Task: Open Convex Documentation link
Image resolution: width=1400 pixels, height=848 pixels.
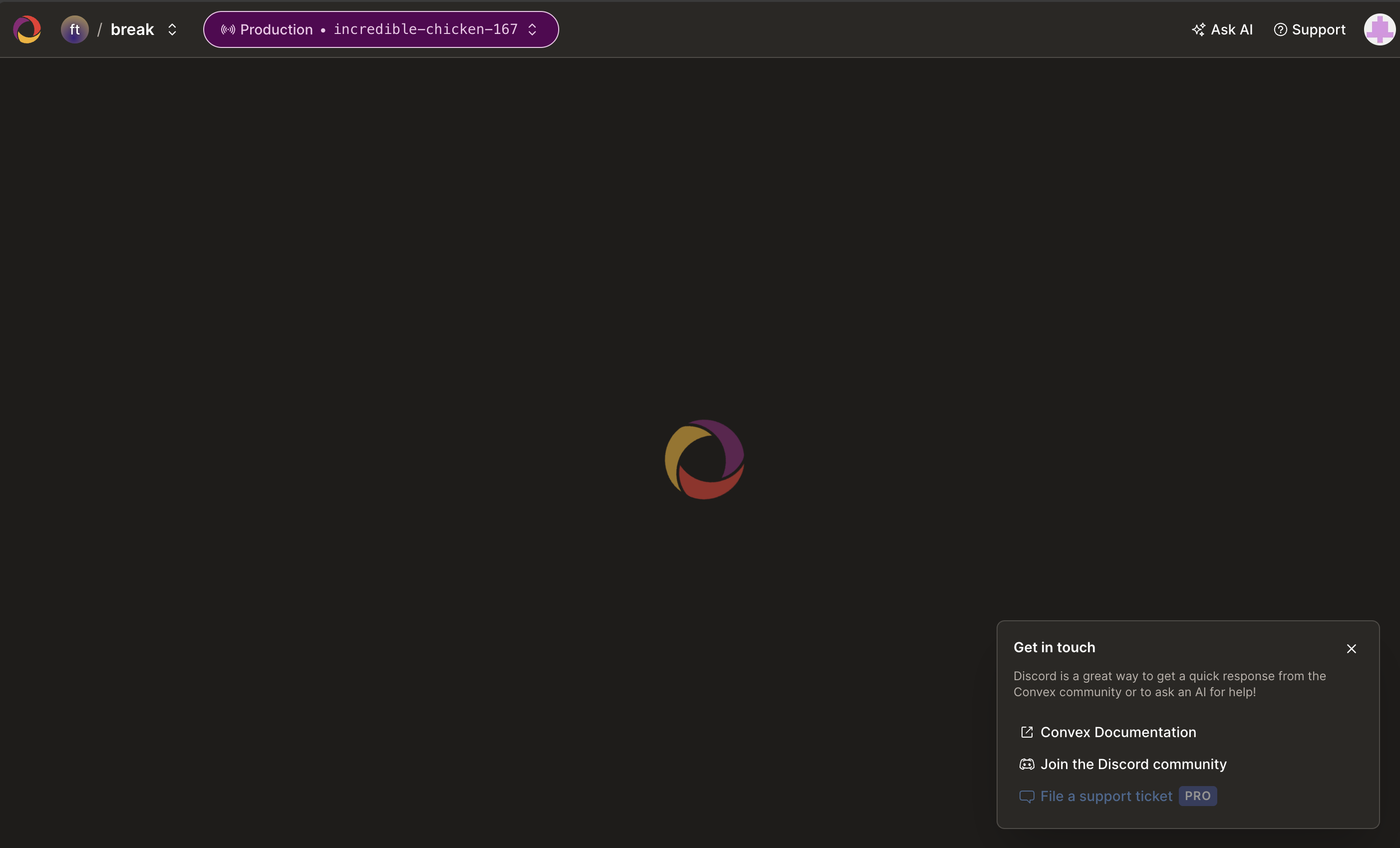Action: (1108, 732)
